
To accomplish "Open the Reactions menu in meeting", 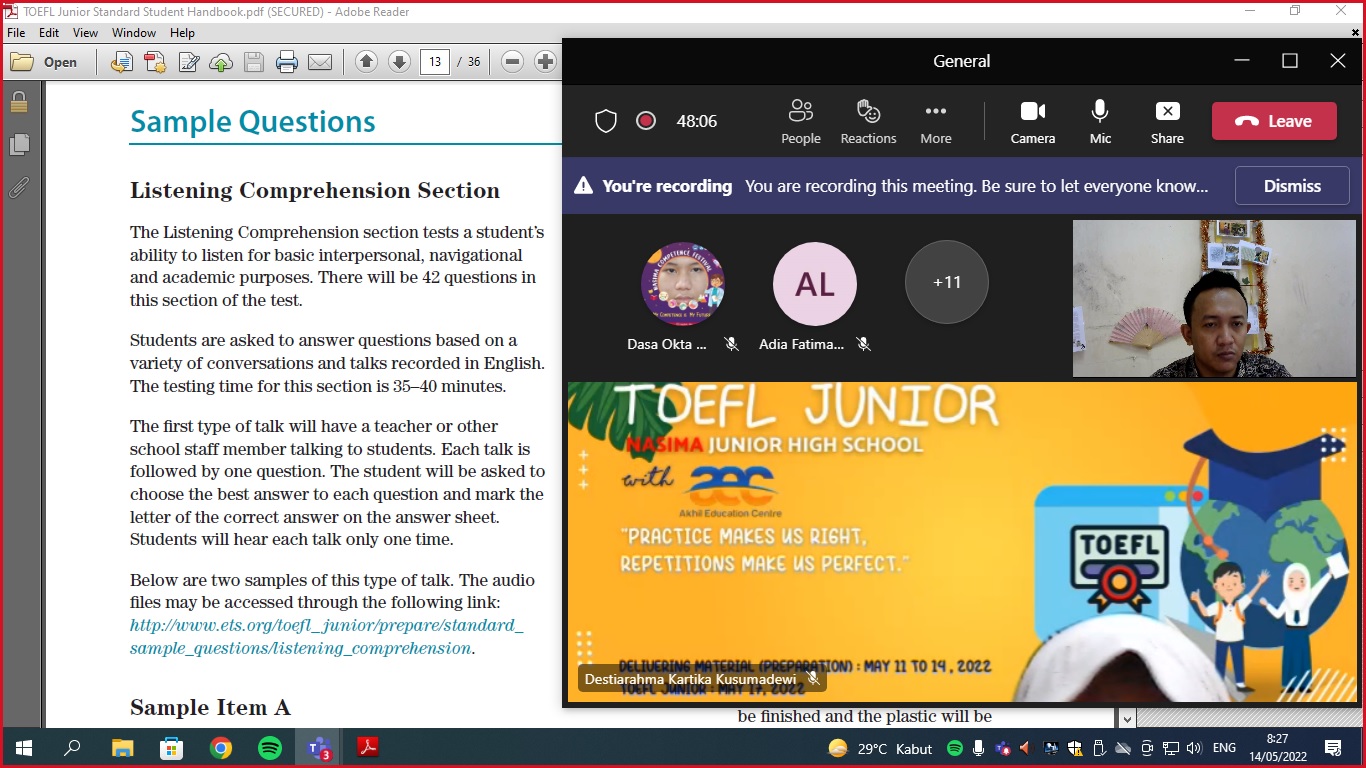I will (868, 121).
